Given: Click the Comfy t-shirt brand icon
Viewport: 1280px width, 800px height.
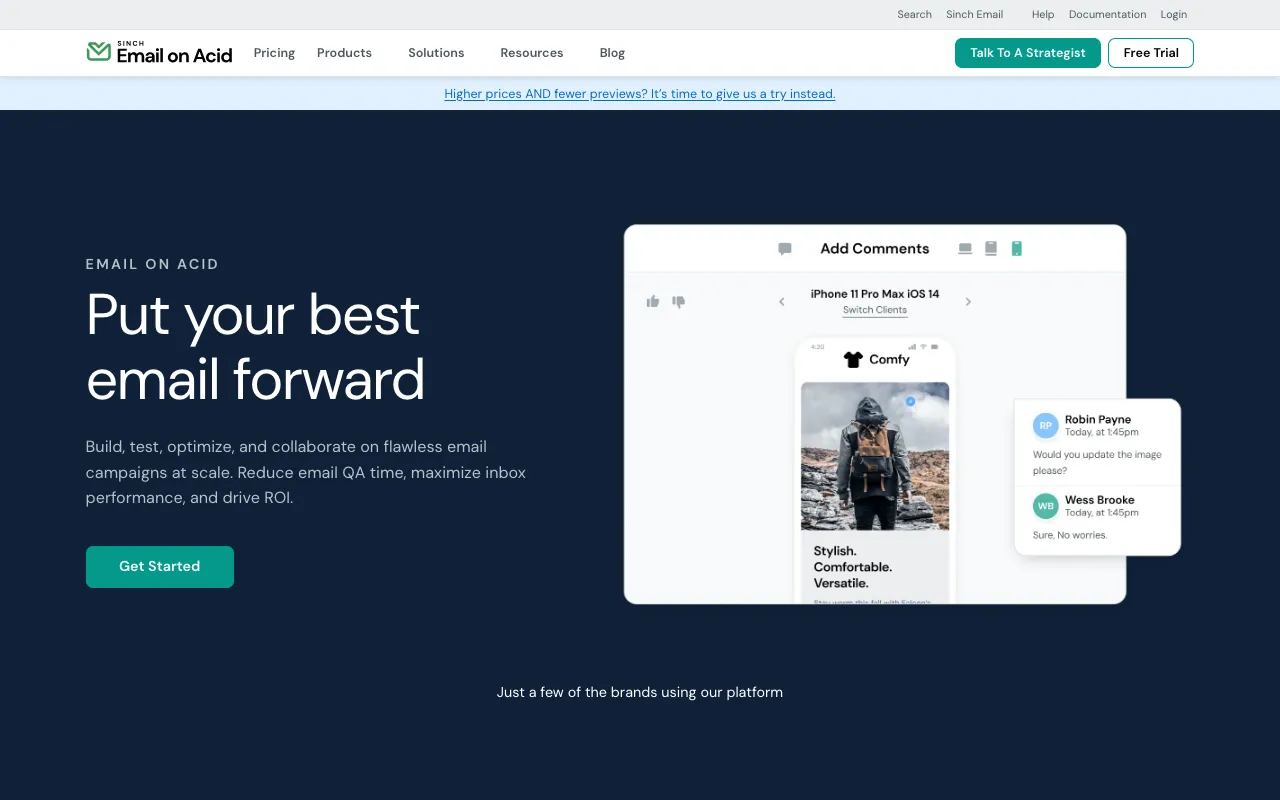Looking at the screenshot, I should [x=854, y=359].
